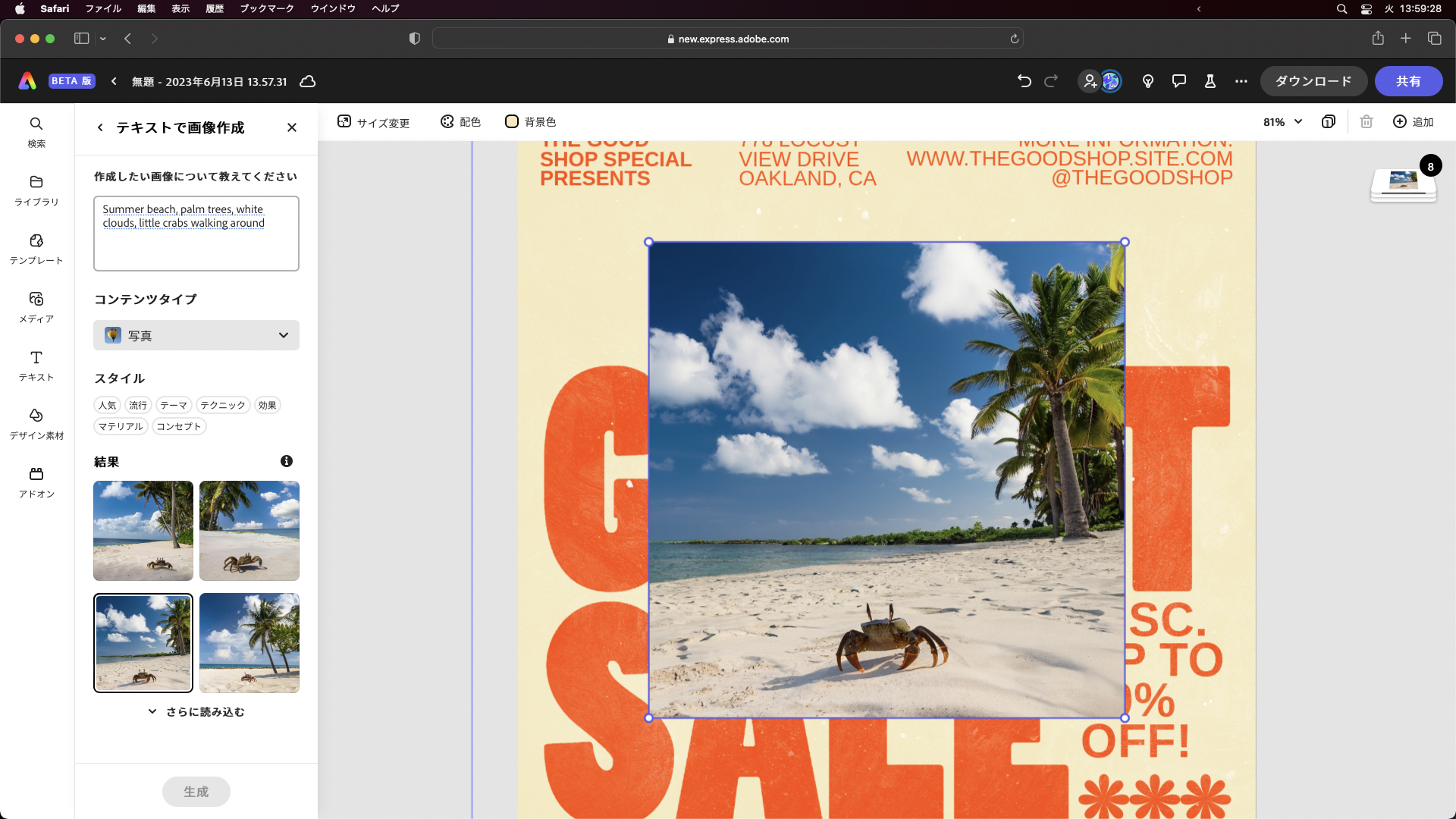Expand さらに読み込む to load more results
This screenshot has height=819, width=1456.
(x=196, y=711)
